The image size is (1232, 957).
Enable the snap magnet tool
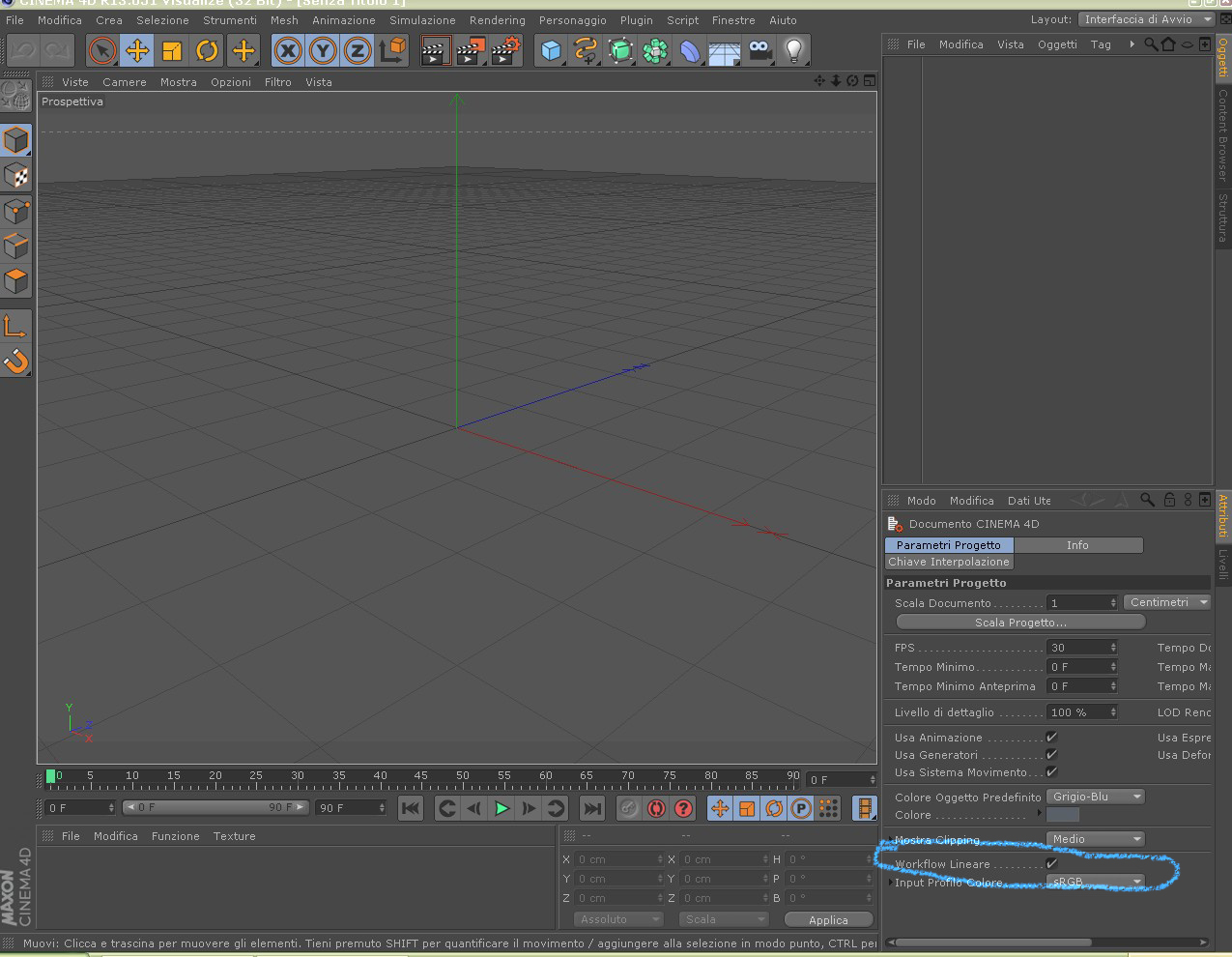click(16, 362)
